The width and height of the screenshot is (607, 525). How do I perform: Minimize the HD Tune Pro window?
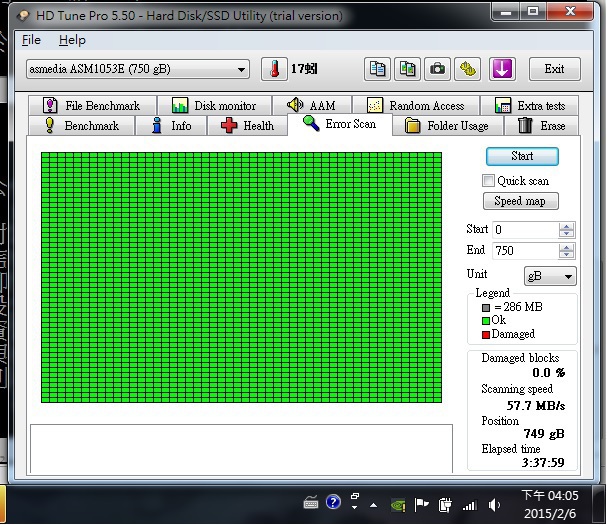tap(505, 11)
